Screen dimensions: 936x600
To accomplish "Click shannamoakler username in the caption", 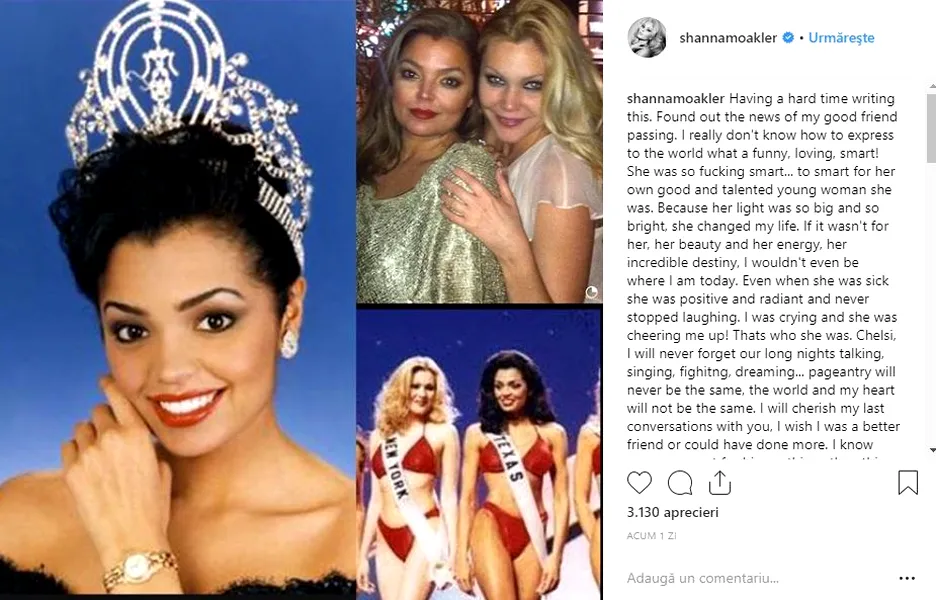I will 676,99.
